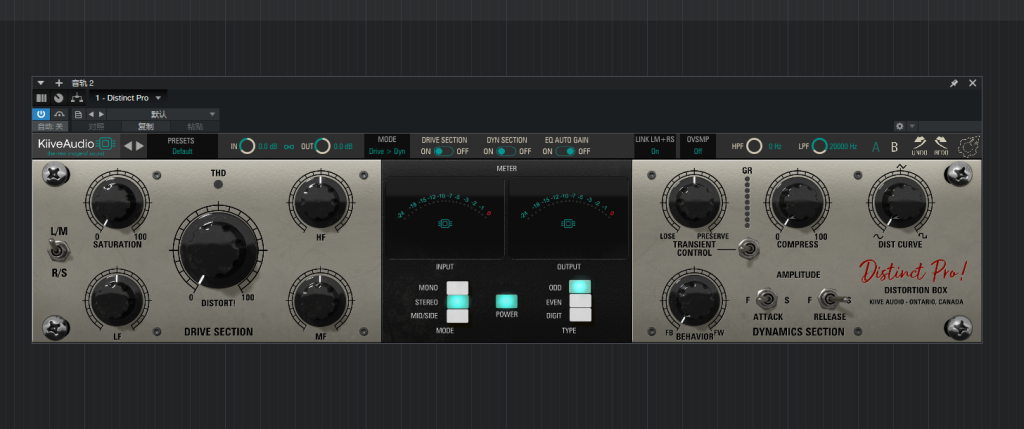Go to the next preset arrow

(x=141, y=146)
